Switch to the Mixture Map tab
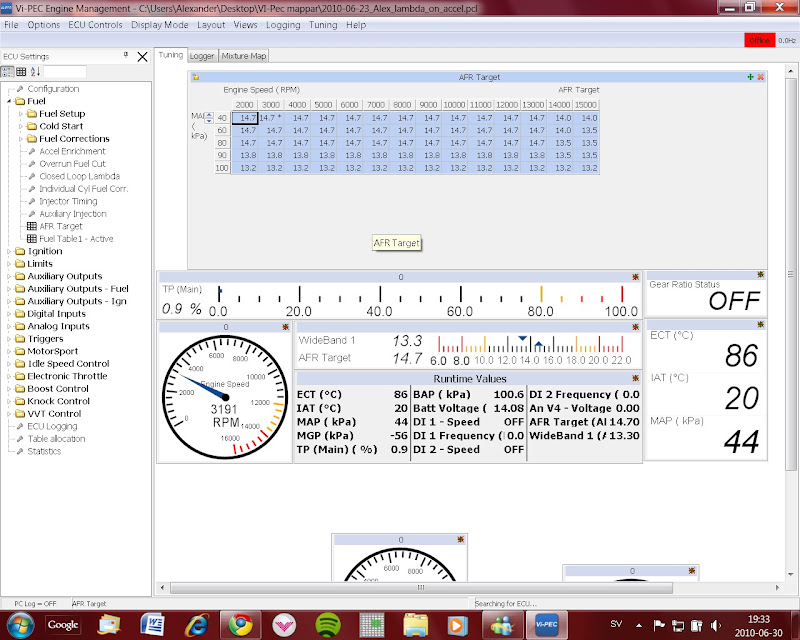The image size is (800, 640). point(244,56)
